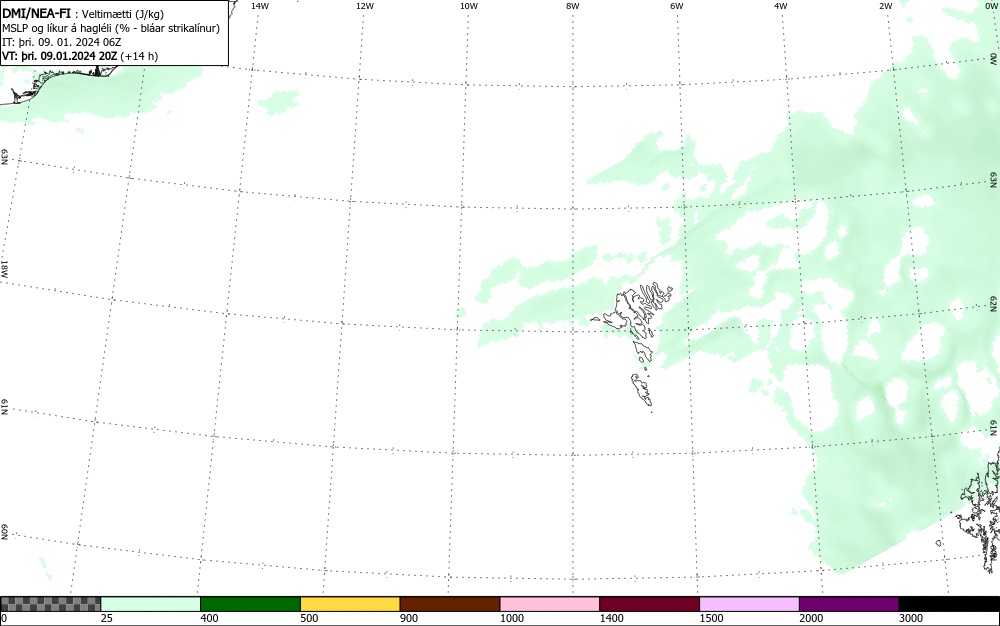This screenshot has height=626, width=1000.
Task: Click the dark green 400–500 legend swatch
Action: click(x=250, y=604)
